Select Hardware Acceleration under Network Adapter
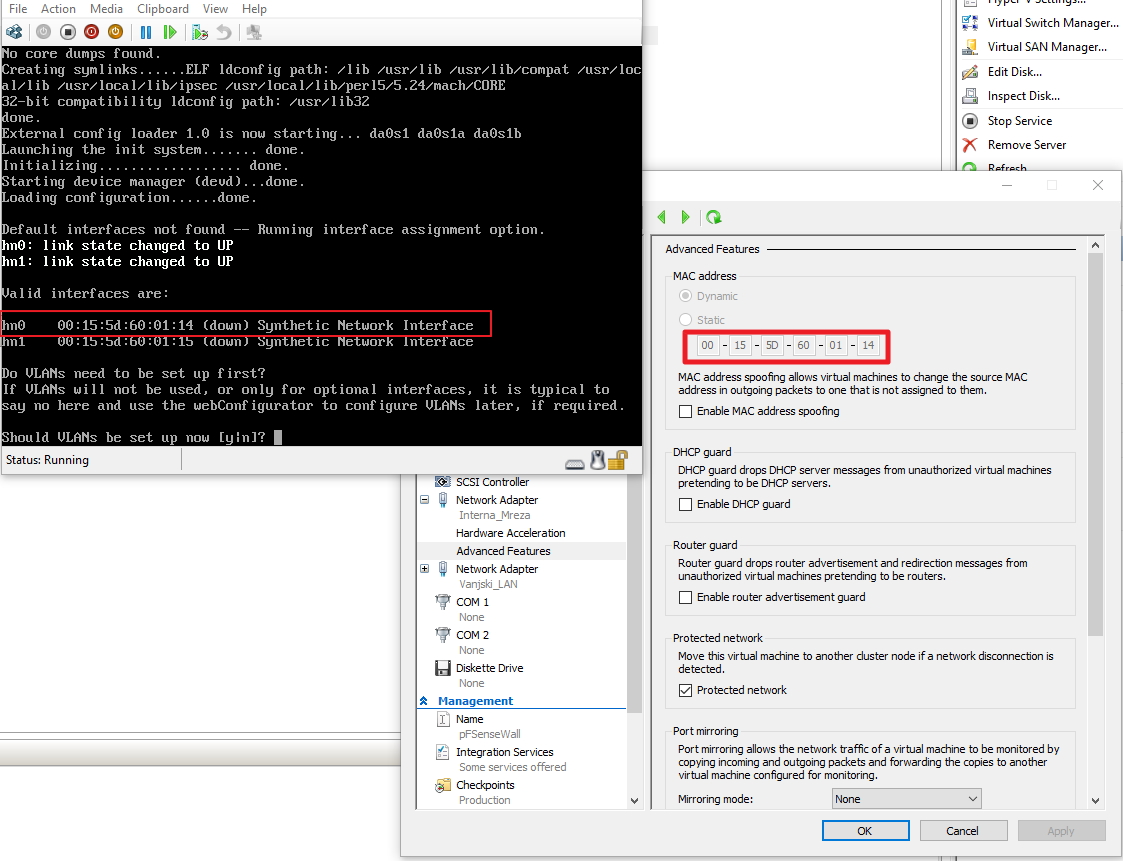The height and width of the screenshot is (861, 1123). 511,533
